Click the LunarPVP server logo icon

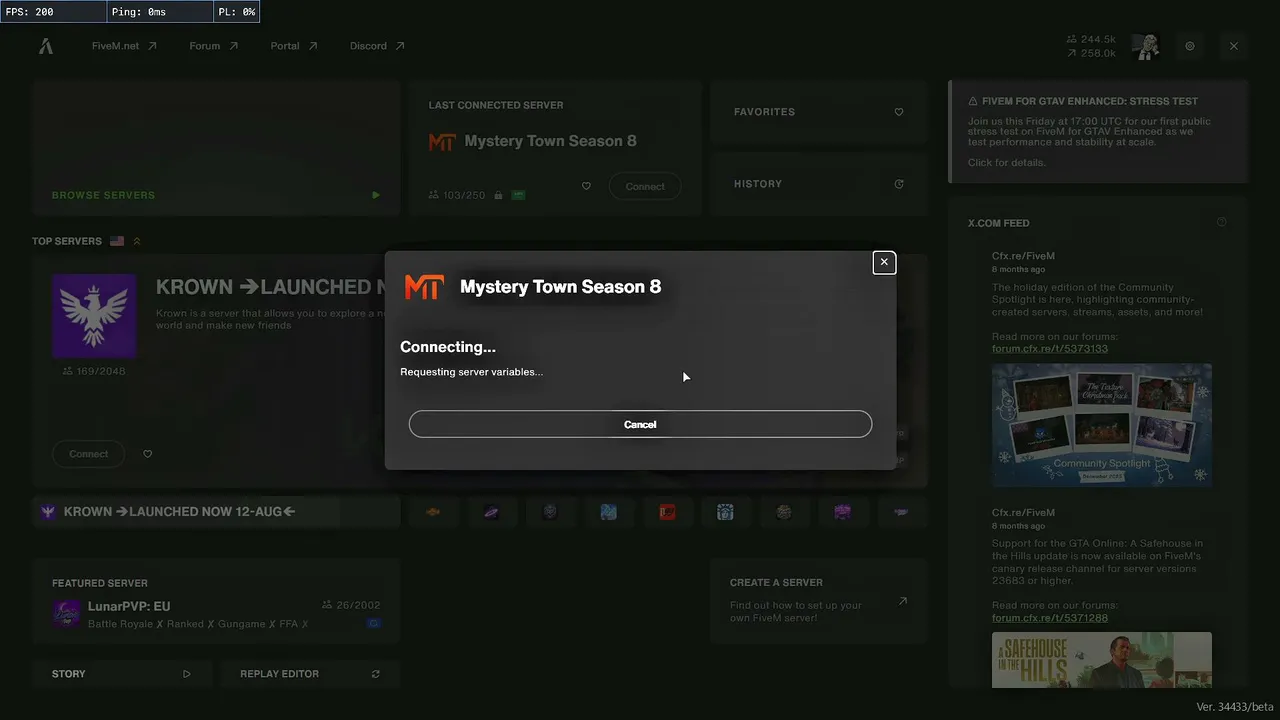click(x=66, y=613)
